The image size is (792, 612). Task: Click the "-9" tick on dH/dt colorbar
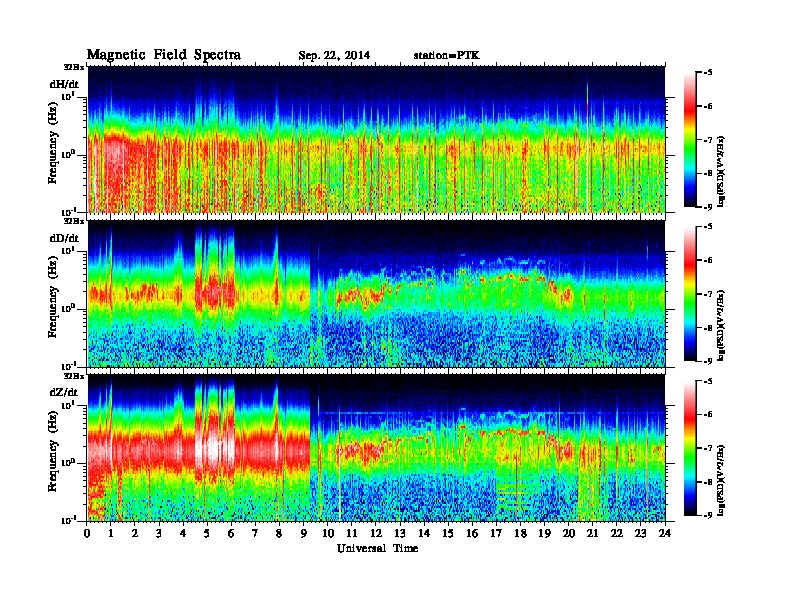click(x=708, y=207)
